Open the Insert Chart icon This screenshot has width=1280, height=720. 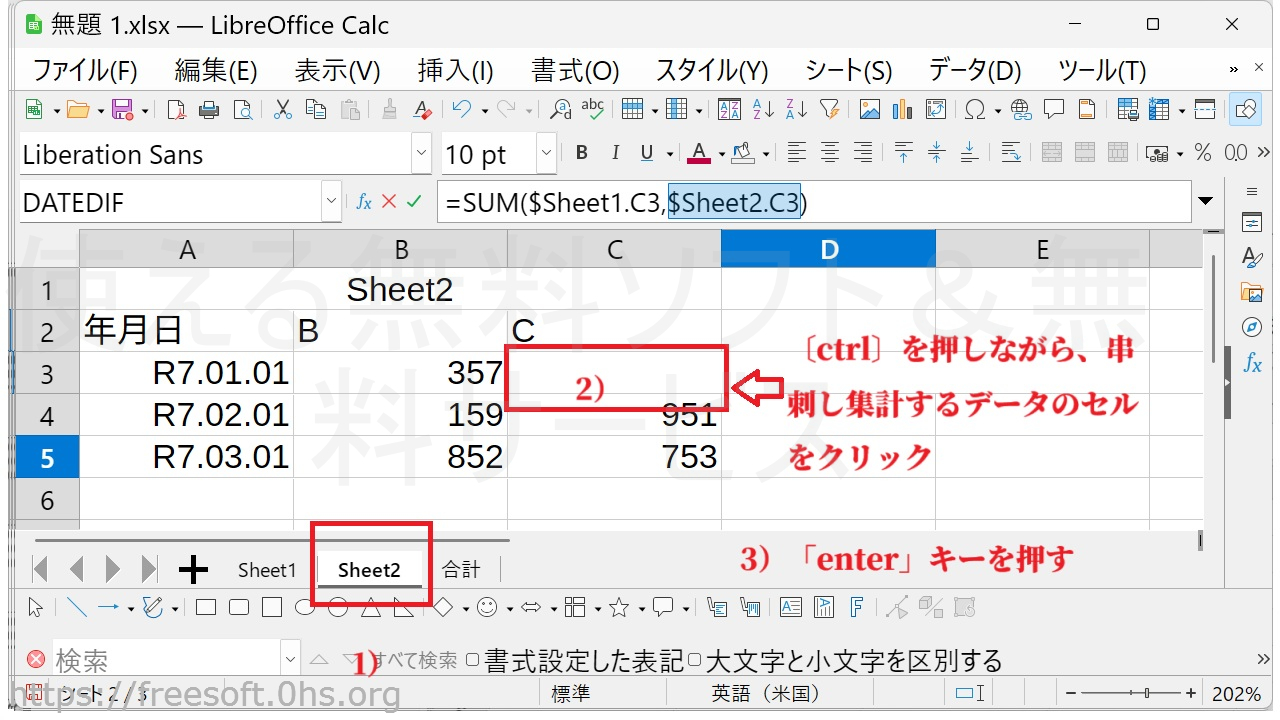(x=903, y=110)
